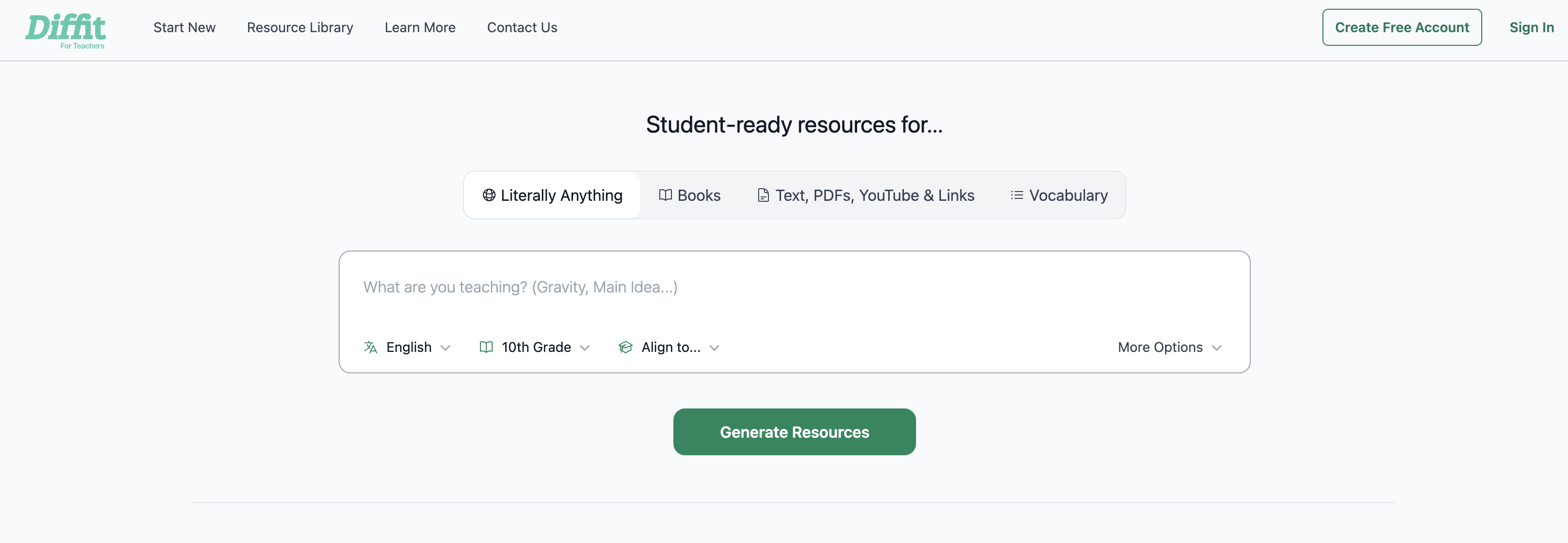Click the graduation cap icon beside Align to
The width and height of the screenshot is (1568, 543).
tap(625, 347)
